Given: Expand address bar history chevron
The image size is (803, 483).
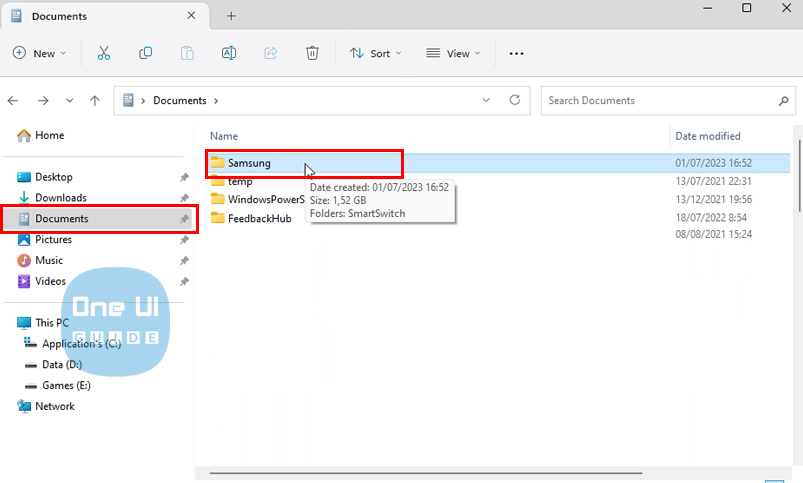Looking at the screenshot, I should pos(486,100).
